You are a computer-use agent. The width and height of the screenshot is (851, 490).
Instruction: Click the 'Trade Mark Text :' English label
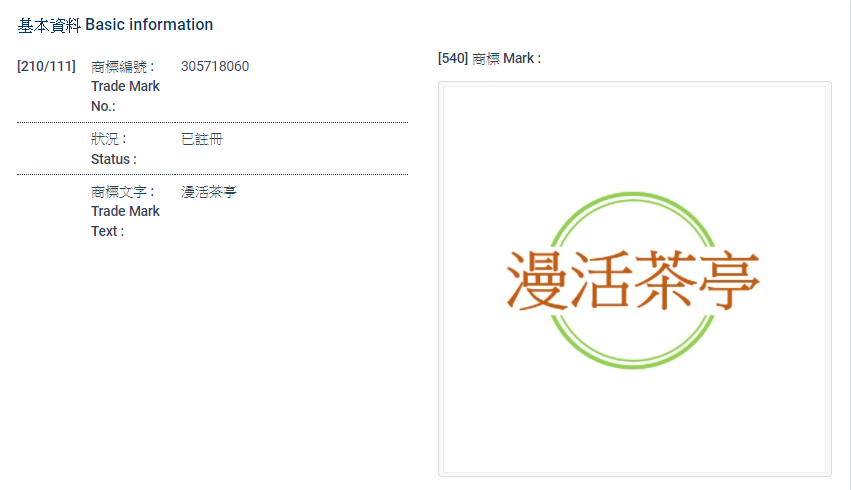click(124, 221)
